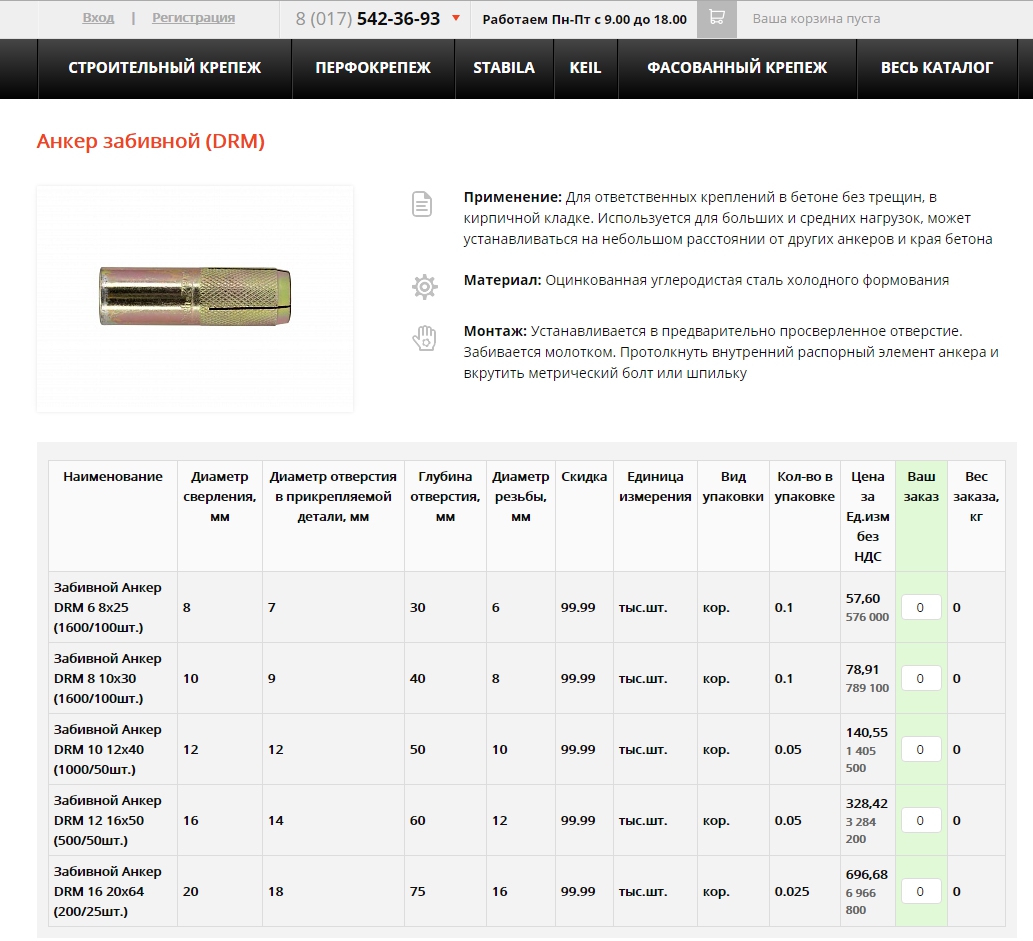Click the gear icon beside Материал
This screenshot has height=941, width=1033.
(x=424, y=287)
